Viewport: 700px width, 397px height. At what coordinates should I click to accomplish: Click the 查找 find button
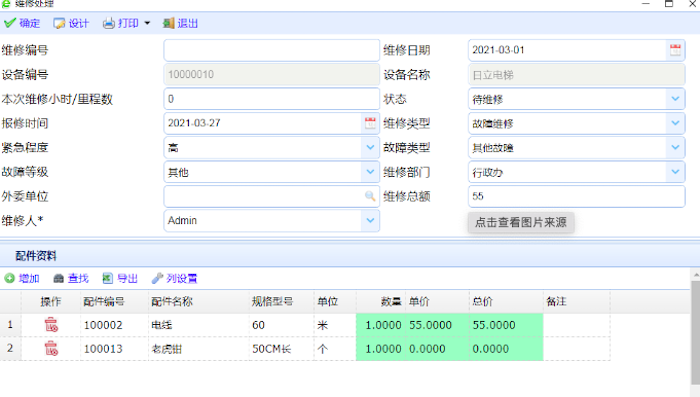point(71,279)
